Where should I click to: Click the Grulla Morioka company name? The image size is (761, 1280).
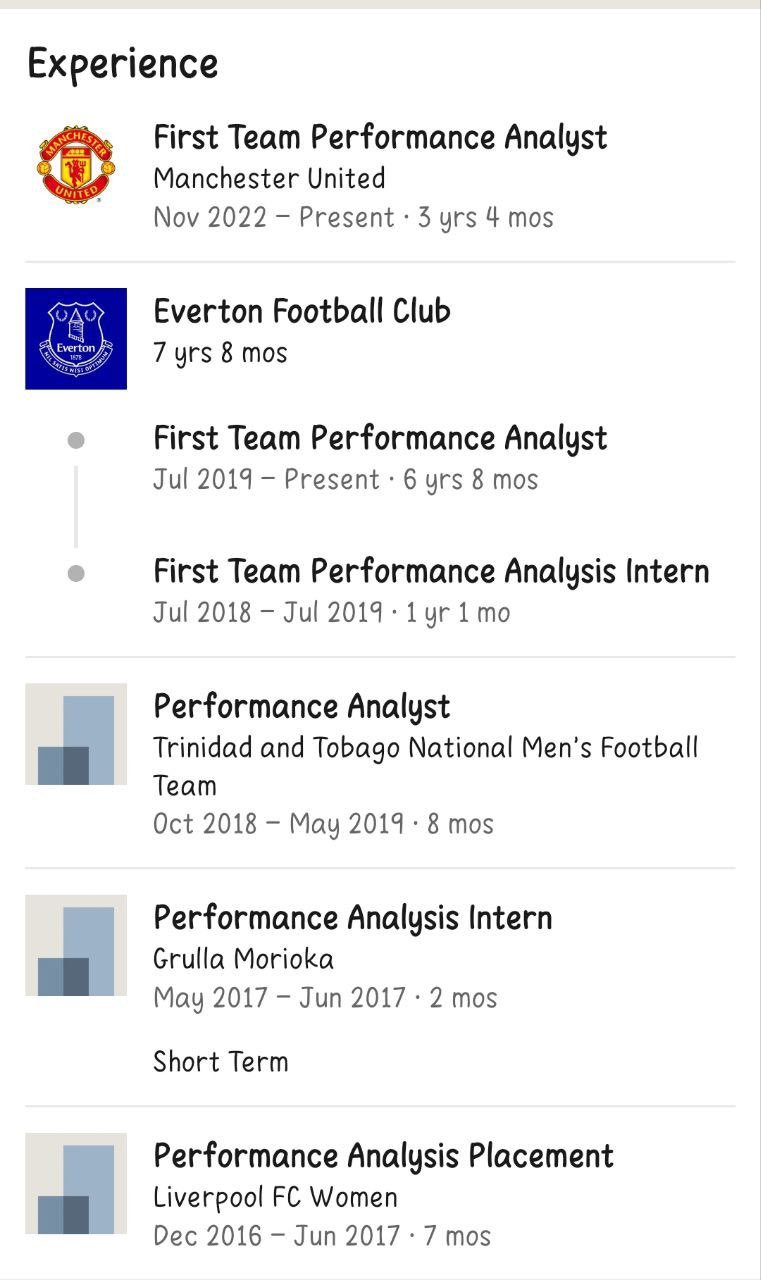pos(243,959)
